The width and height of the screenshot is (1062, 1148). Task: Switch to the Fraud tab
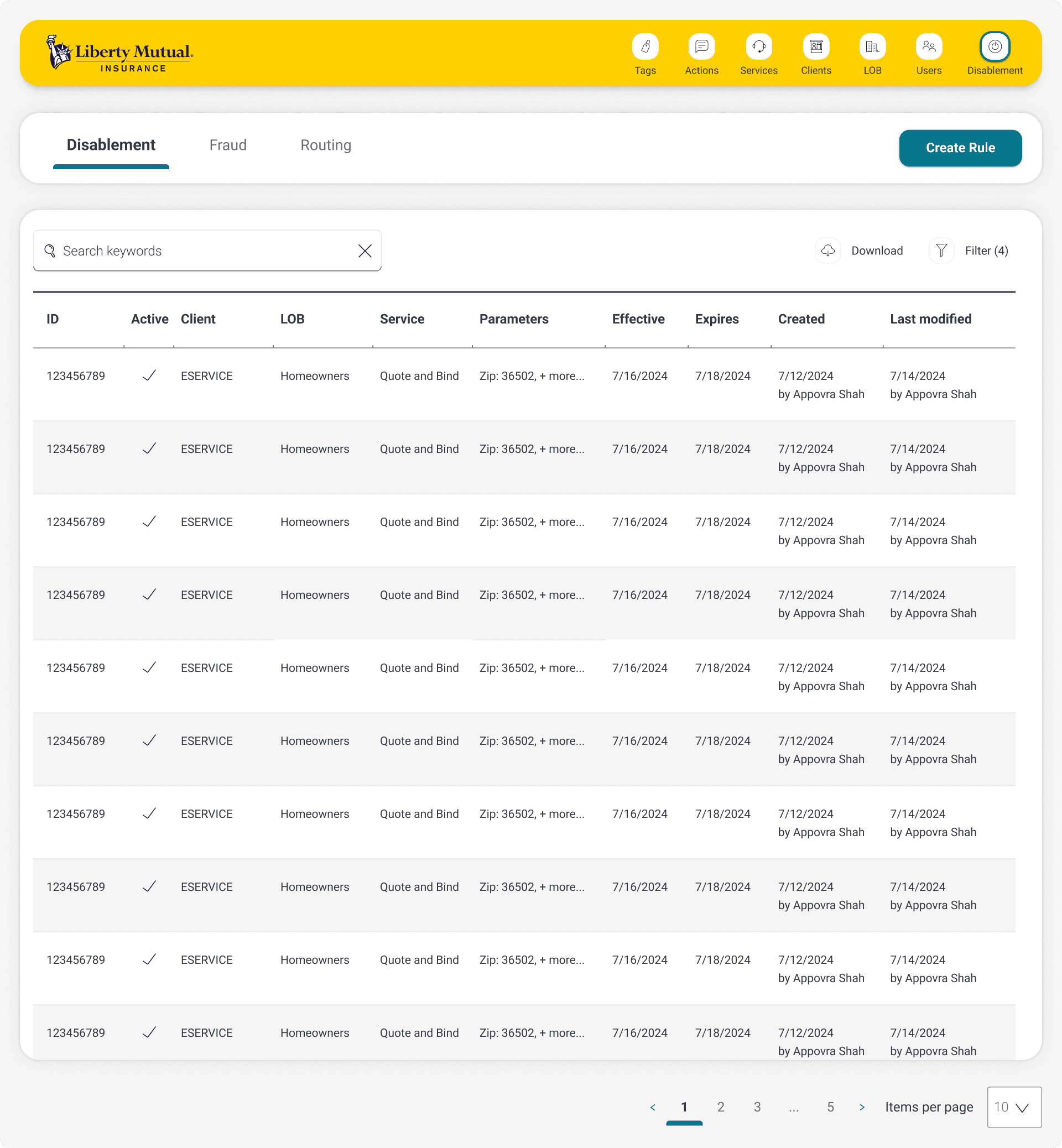(227, 145)
